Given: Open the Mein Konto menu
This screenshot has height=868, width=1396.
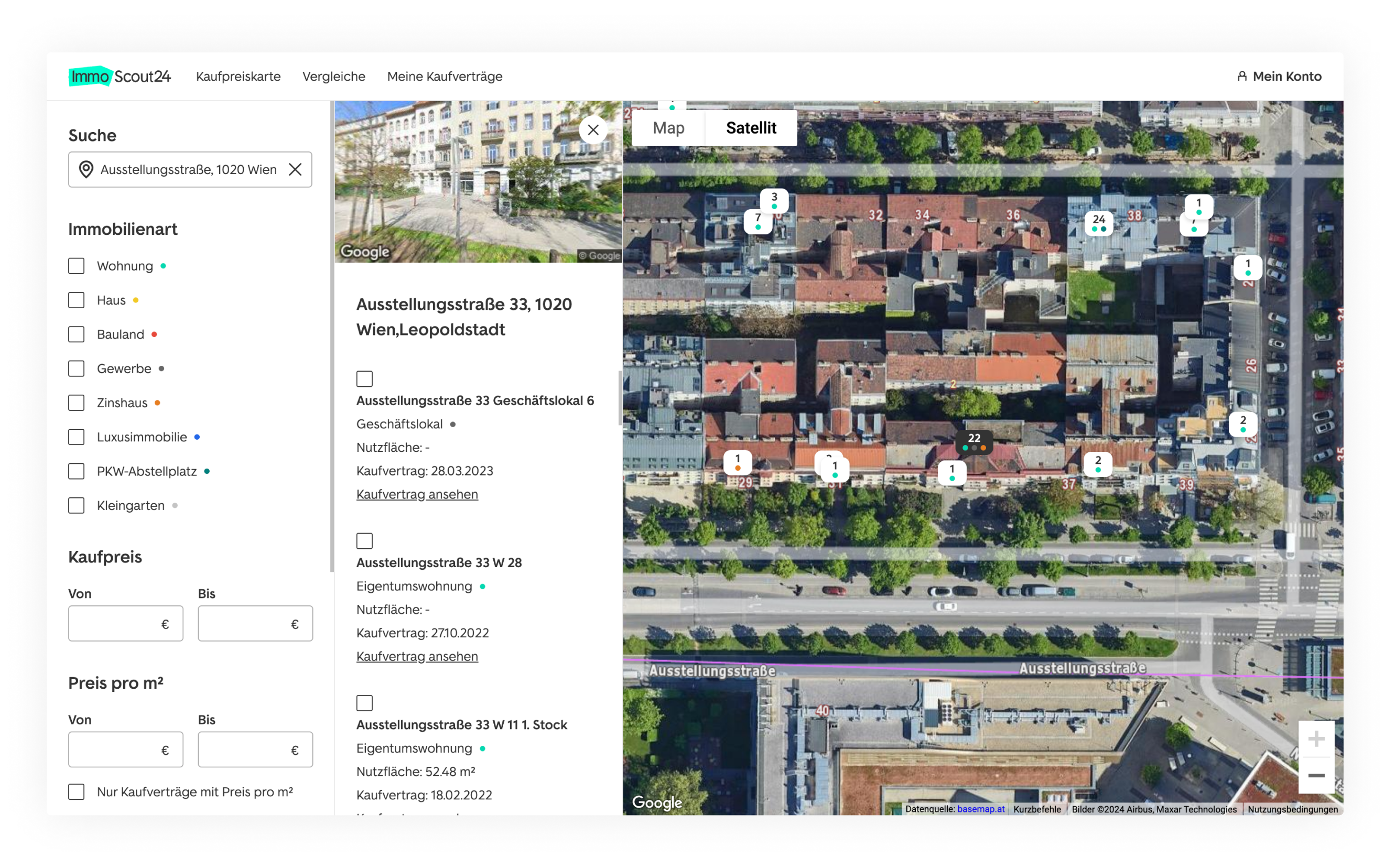Looking at the screenshot, I should [x=1280, y=77].
